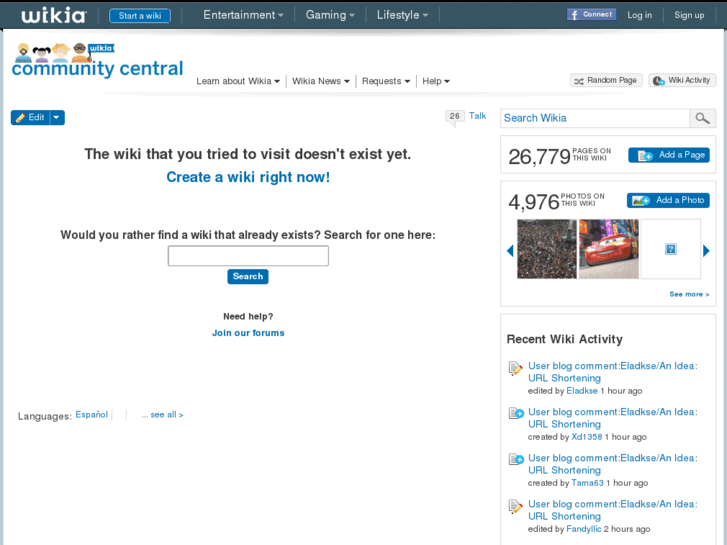The width and height of the screenshot is (727, 545).
Task: Click the 26,779 pages count text
Action: 539,157
